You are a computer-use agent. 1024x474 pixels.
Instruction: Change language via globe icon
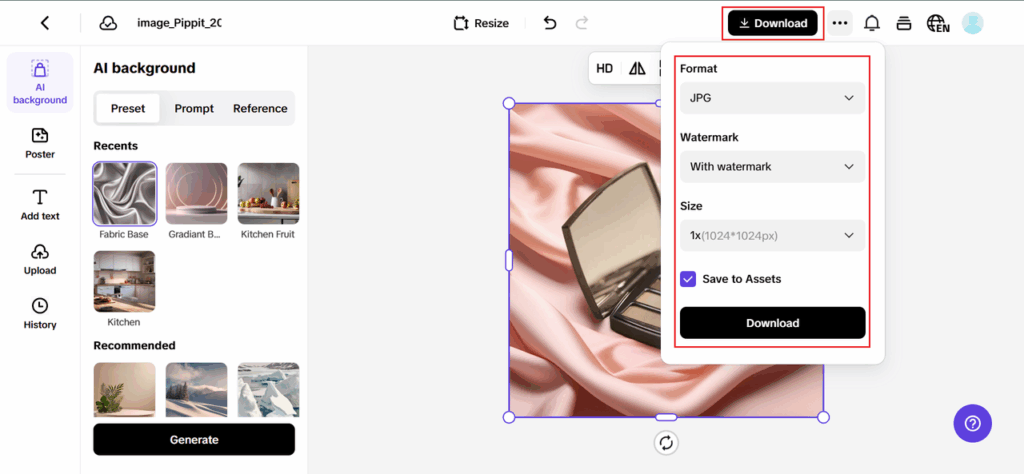click(x=937, y=23)
